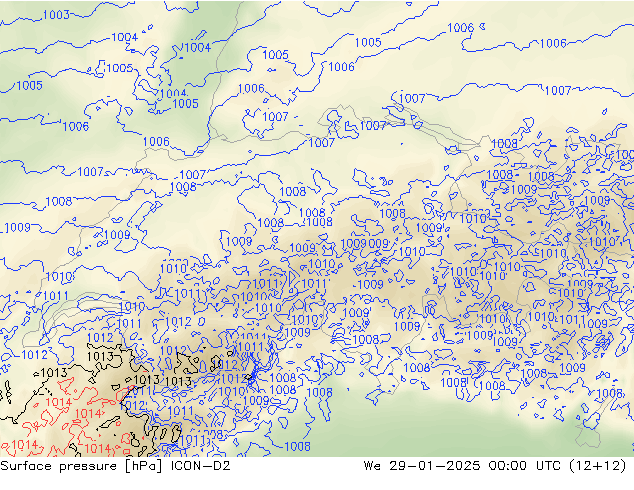The width and height of the screenshot is (634, 490).
Task: Click the "(12+12)" forecast offset text
Action: tap(597, 466)
